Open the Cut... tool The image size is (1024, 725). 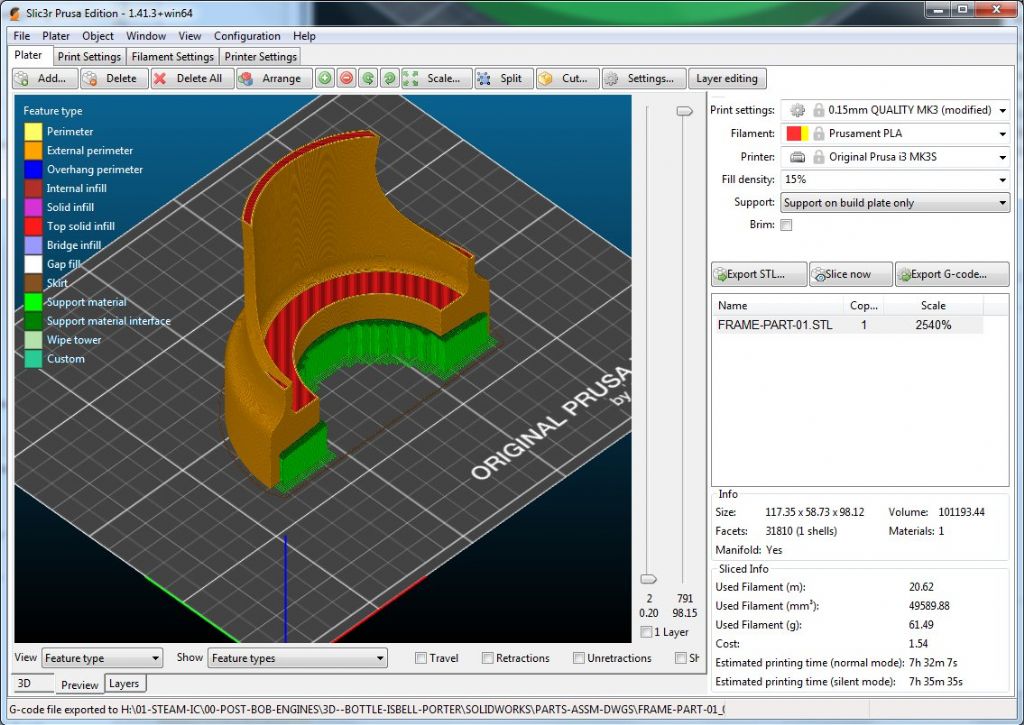pyautogui.click(x=567, y=78)
